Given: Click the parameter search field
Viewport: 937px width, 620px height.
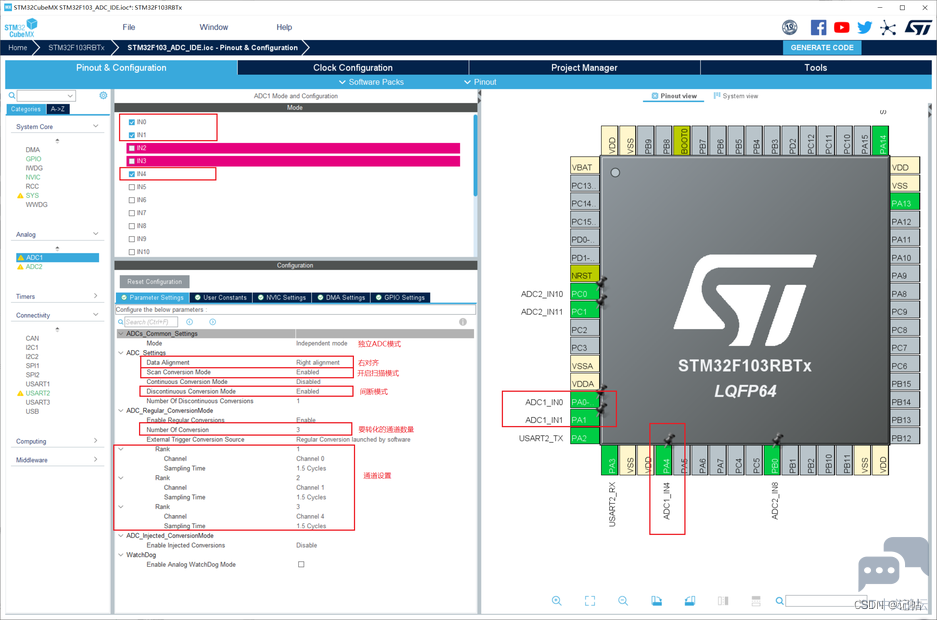Looking at the screenshot, I should pyautogui.click(x=151, y=322).
